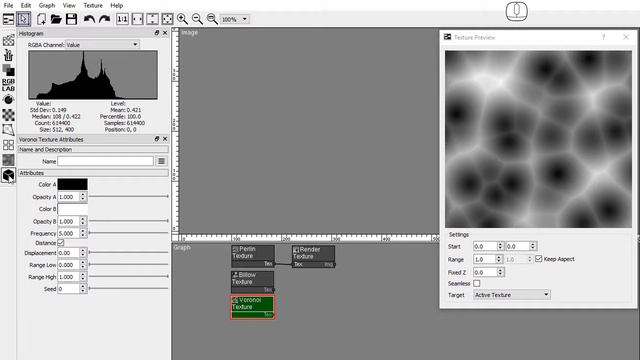Click Texture Preview help question mark

click(603, 37)
